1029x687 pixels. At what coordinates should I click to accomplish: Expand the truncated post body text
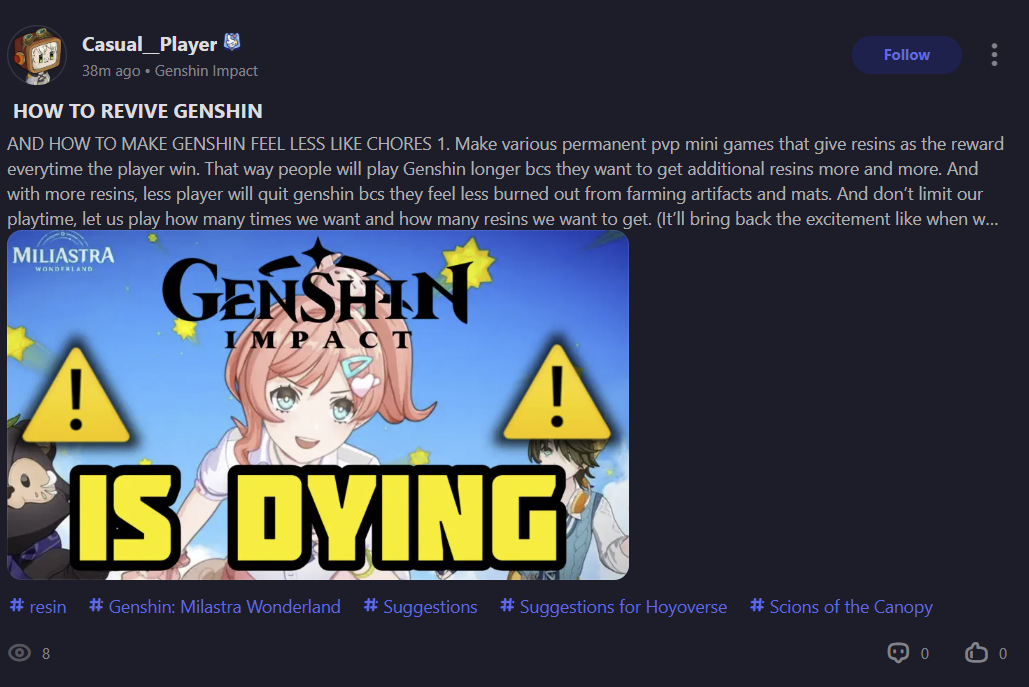coord(503,181)
